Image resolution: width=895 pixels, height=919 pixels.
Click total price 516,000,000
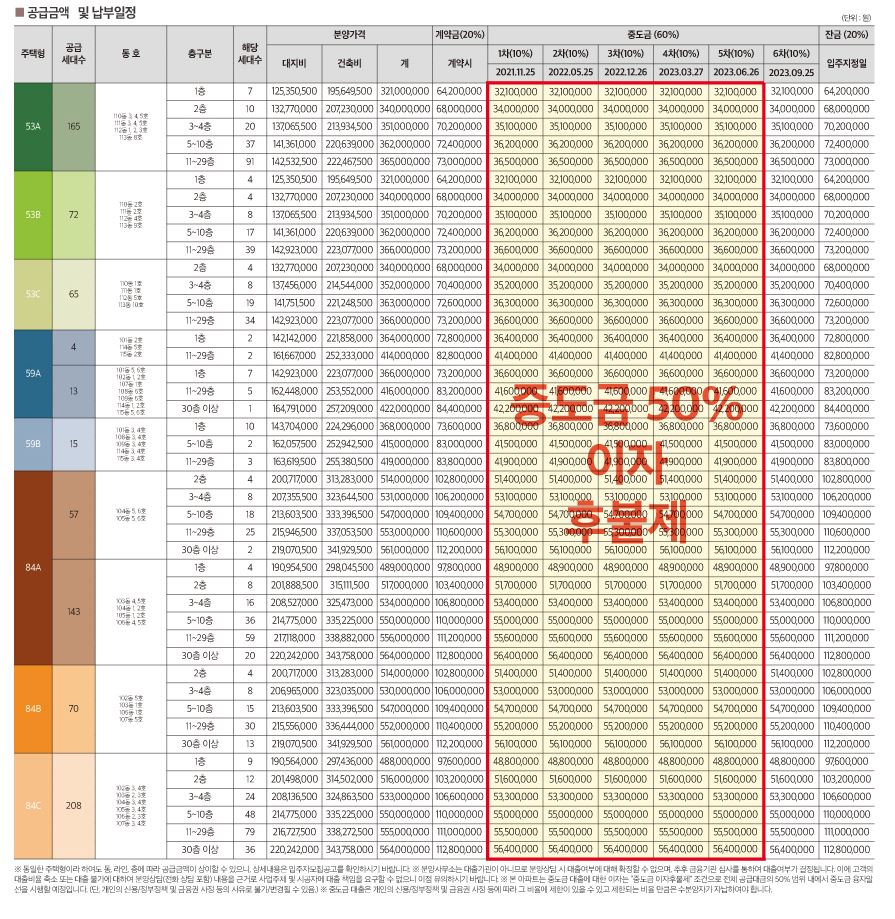(404, 779)
